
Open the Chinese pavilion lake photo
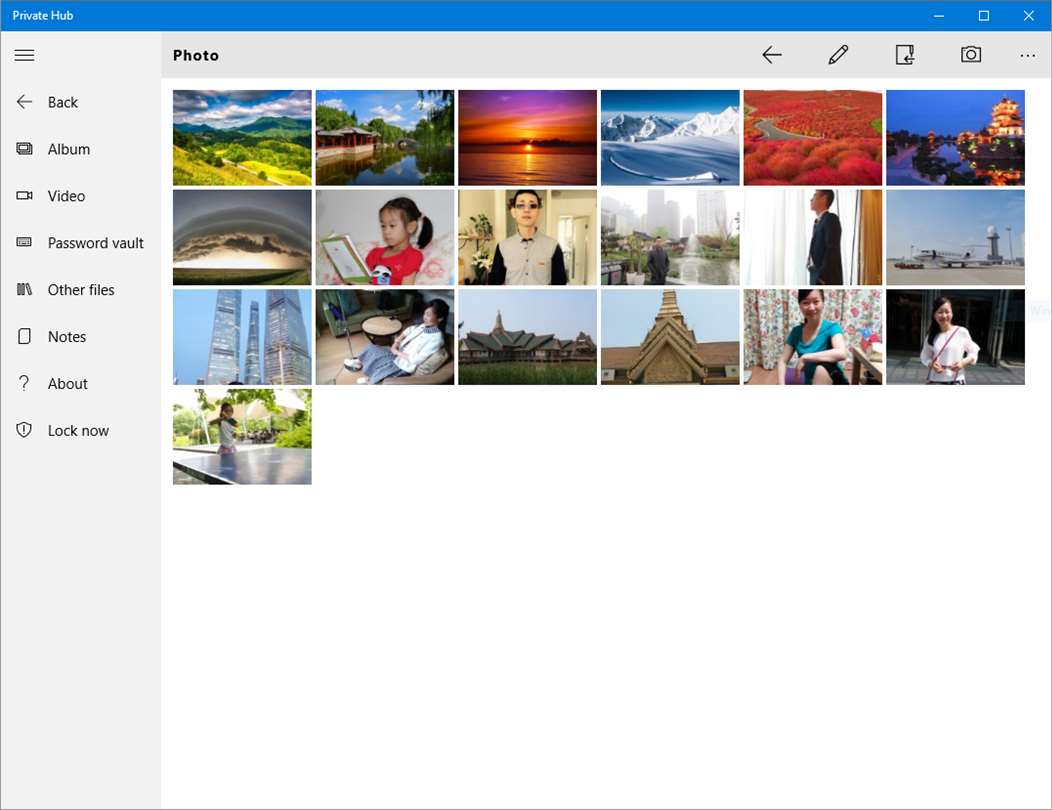pyautogui.click(x=385, y=138)
